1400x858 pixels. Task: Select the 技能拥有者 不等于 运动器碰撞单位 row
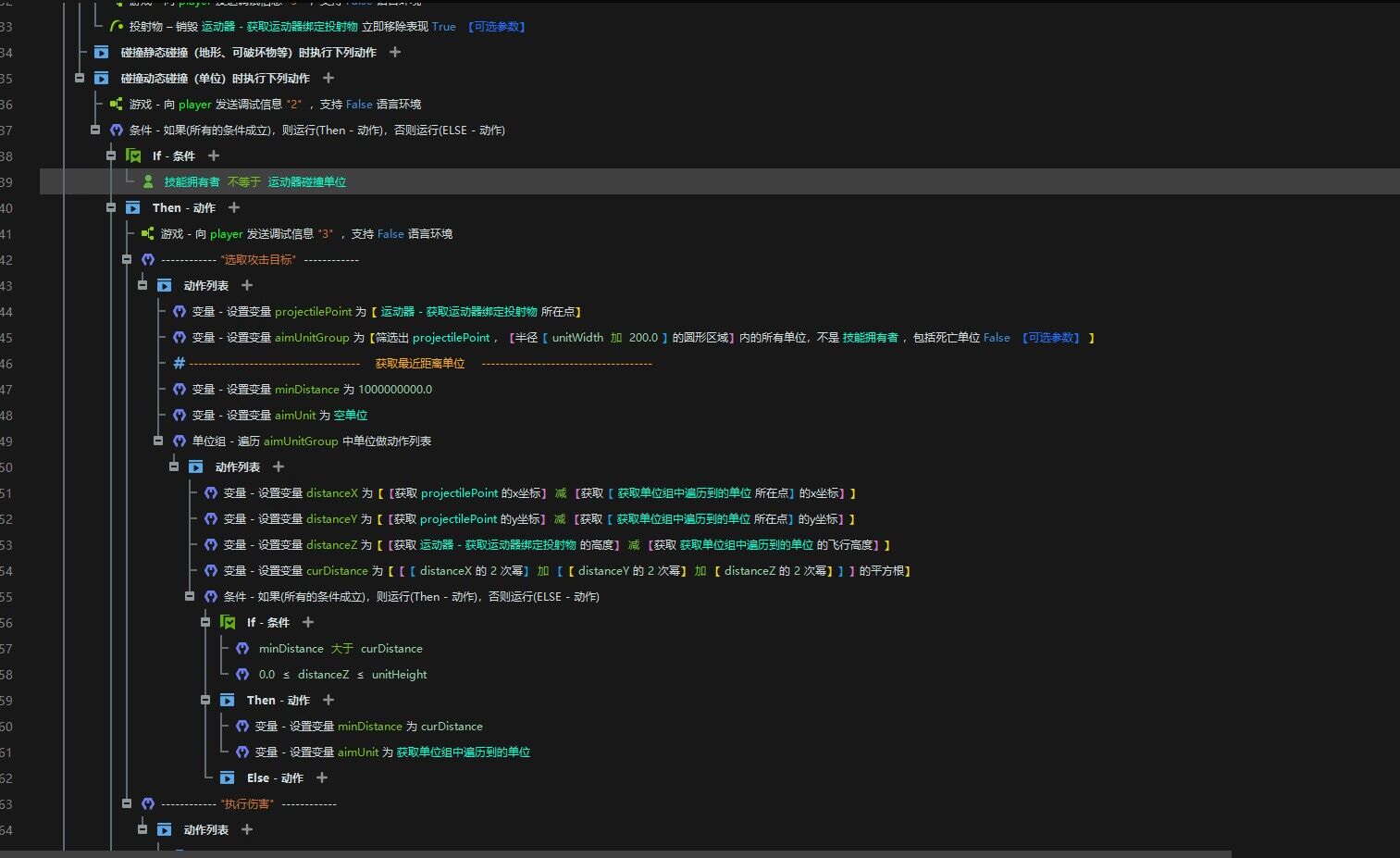tap(719, 181)
